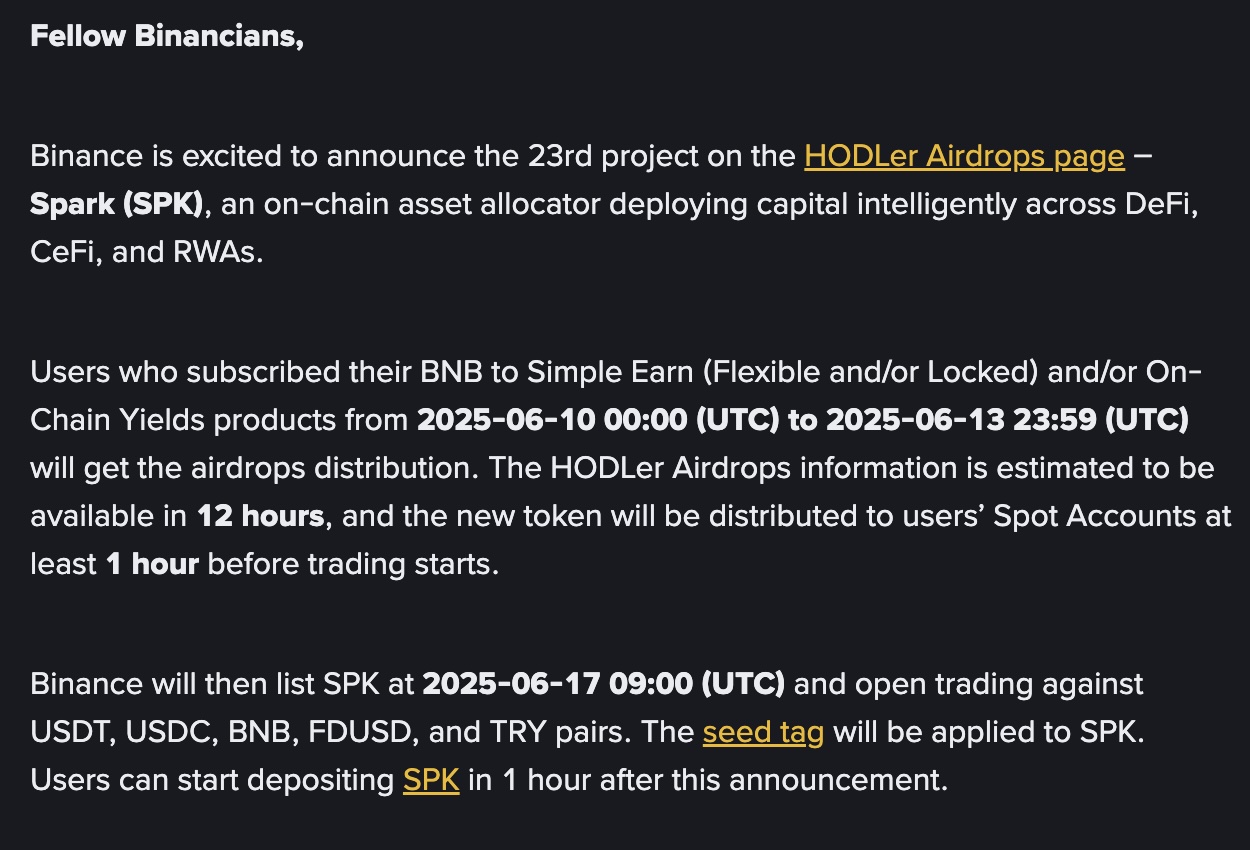Open the HODLer Airdrops page link
The width and height of the screenshot is (1250, 850).
964,157
